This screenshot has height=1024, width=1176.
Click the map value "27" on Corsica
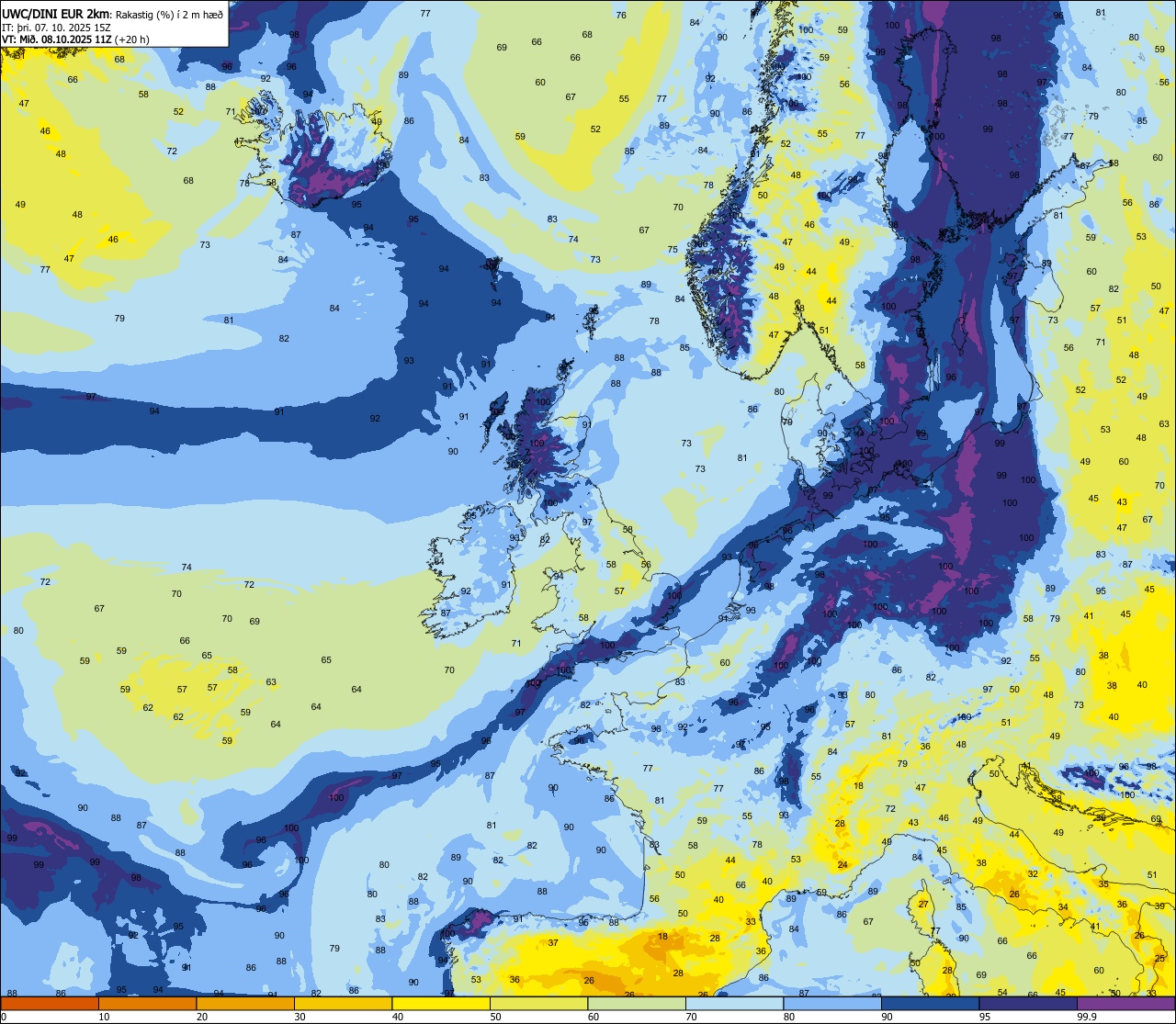[x=923, y=905]
